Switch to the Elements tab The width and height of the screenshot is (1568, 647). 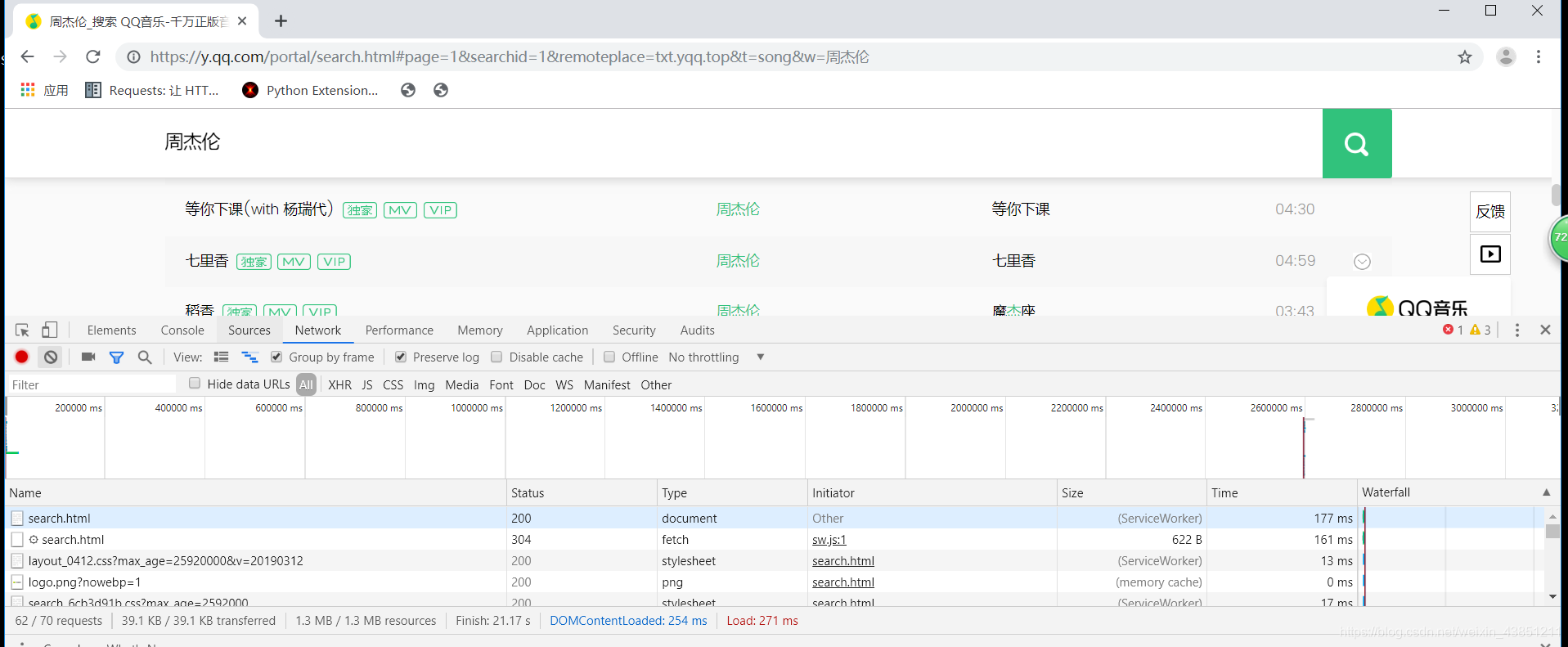click(111, 330)
